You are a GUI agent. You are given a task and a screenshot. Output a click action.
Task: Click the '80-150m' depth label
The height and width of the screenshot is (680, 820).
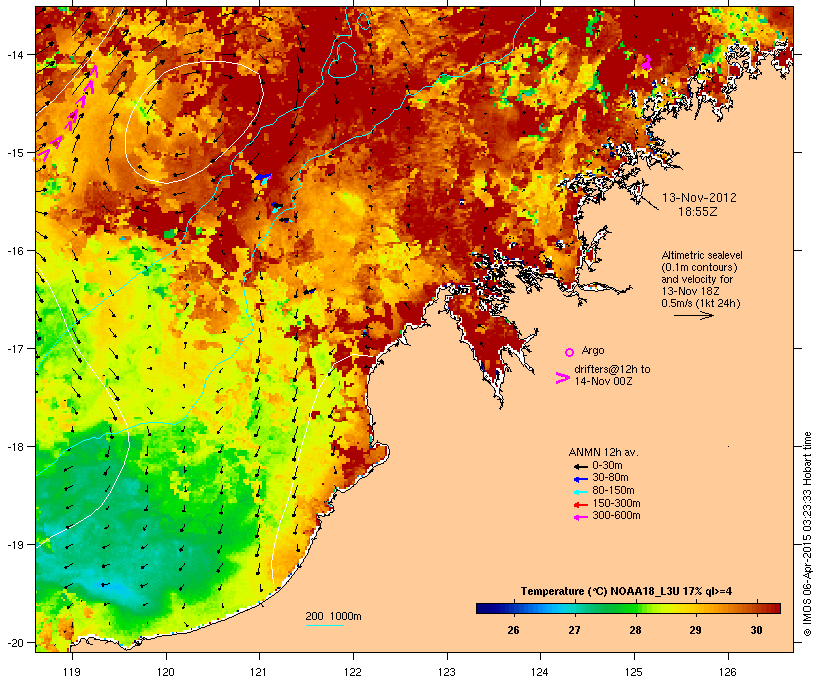pos(613,491)
